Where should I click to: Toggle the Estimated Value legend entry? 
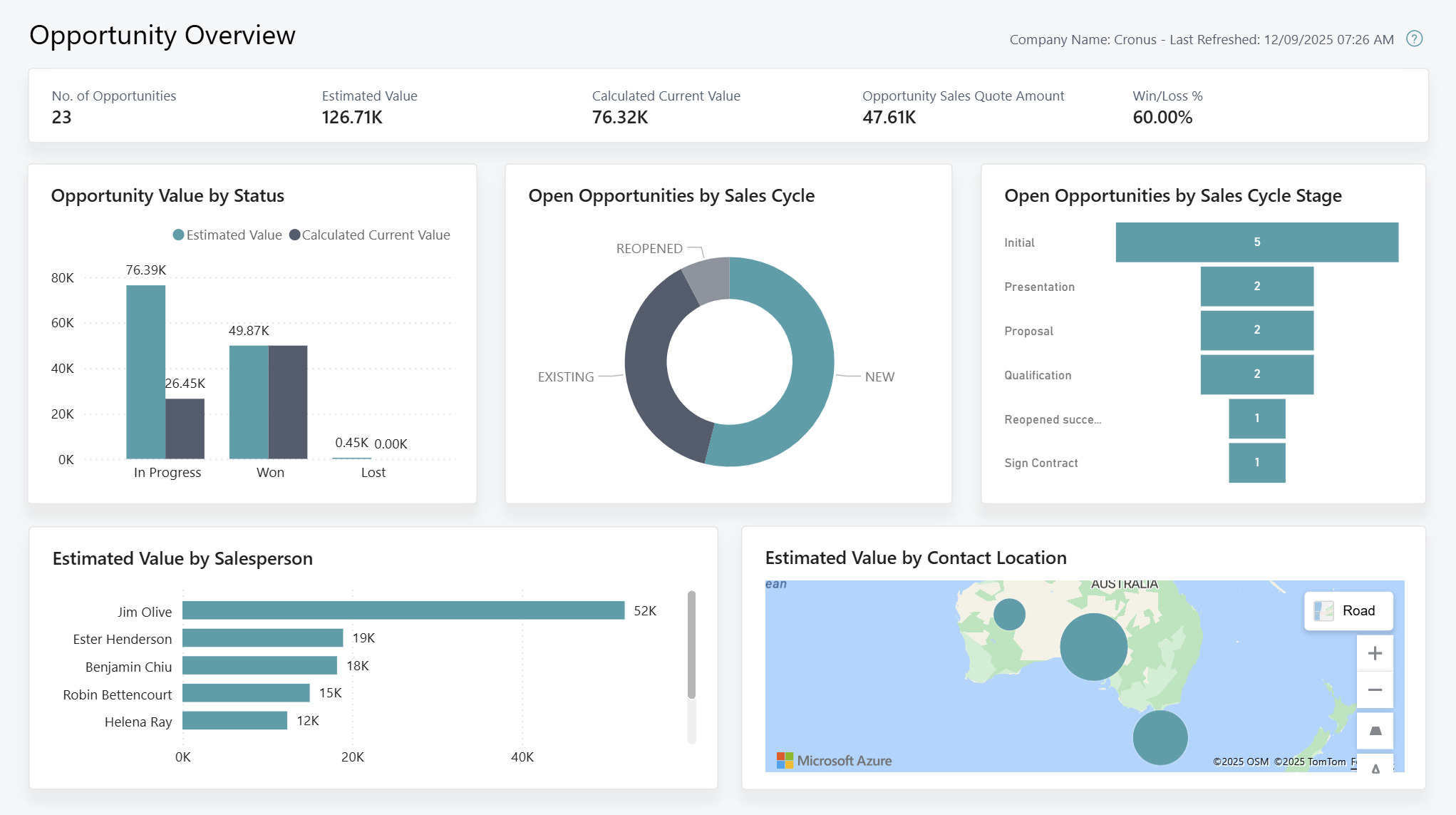(234, 235)
